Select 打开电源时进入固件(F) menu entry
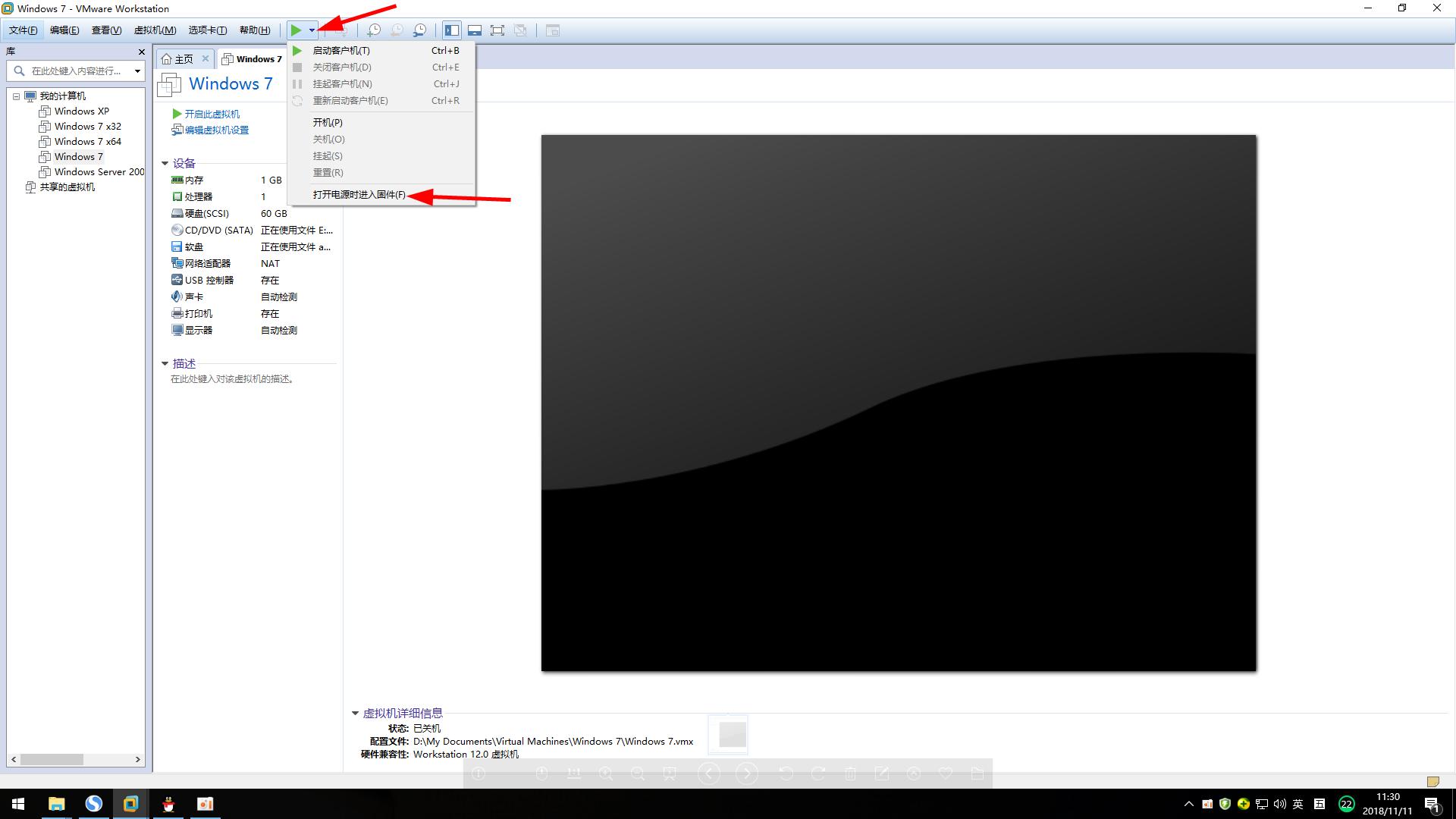This screenshot has width=1456, height=819. pos(359,195)
